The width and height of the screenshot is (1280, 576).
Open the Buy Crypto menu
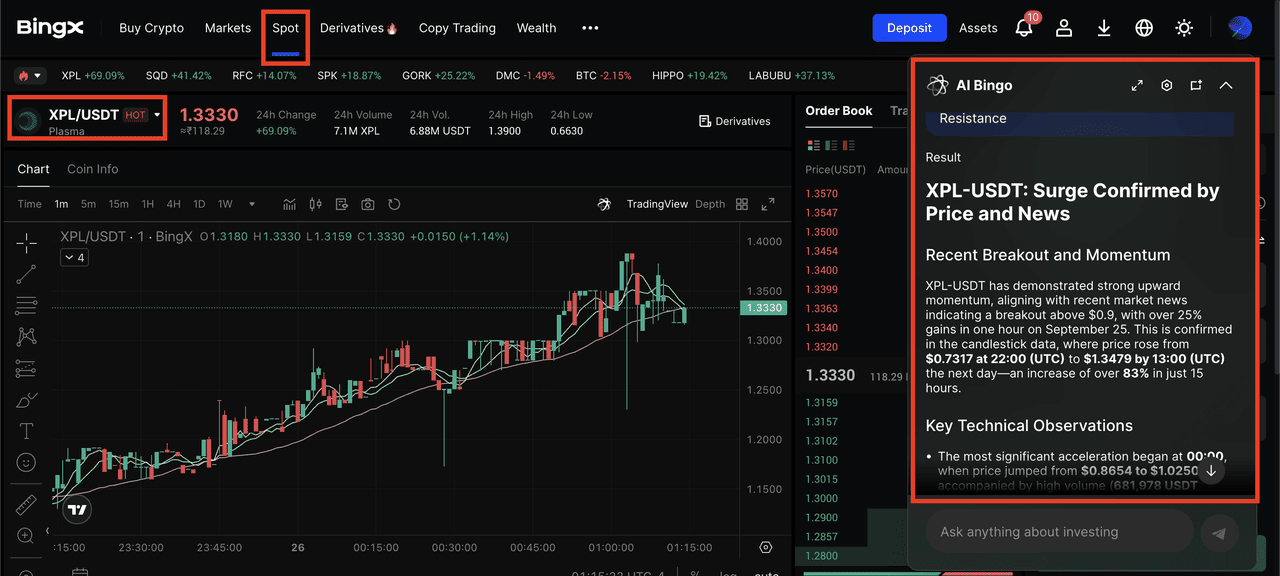(151, 28)
